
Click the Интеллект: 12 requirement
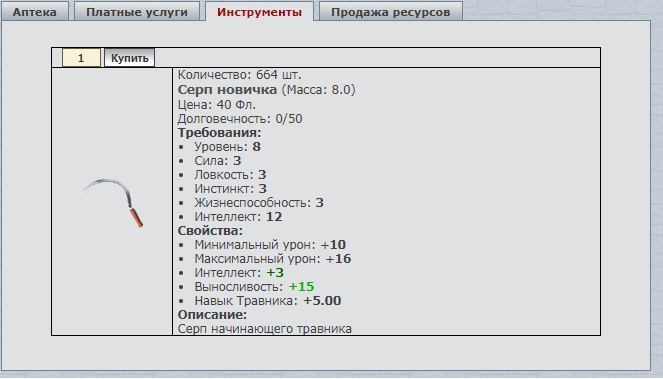[x=238, y=217]
